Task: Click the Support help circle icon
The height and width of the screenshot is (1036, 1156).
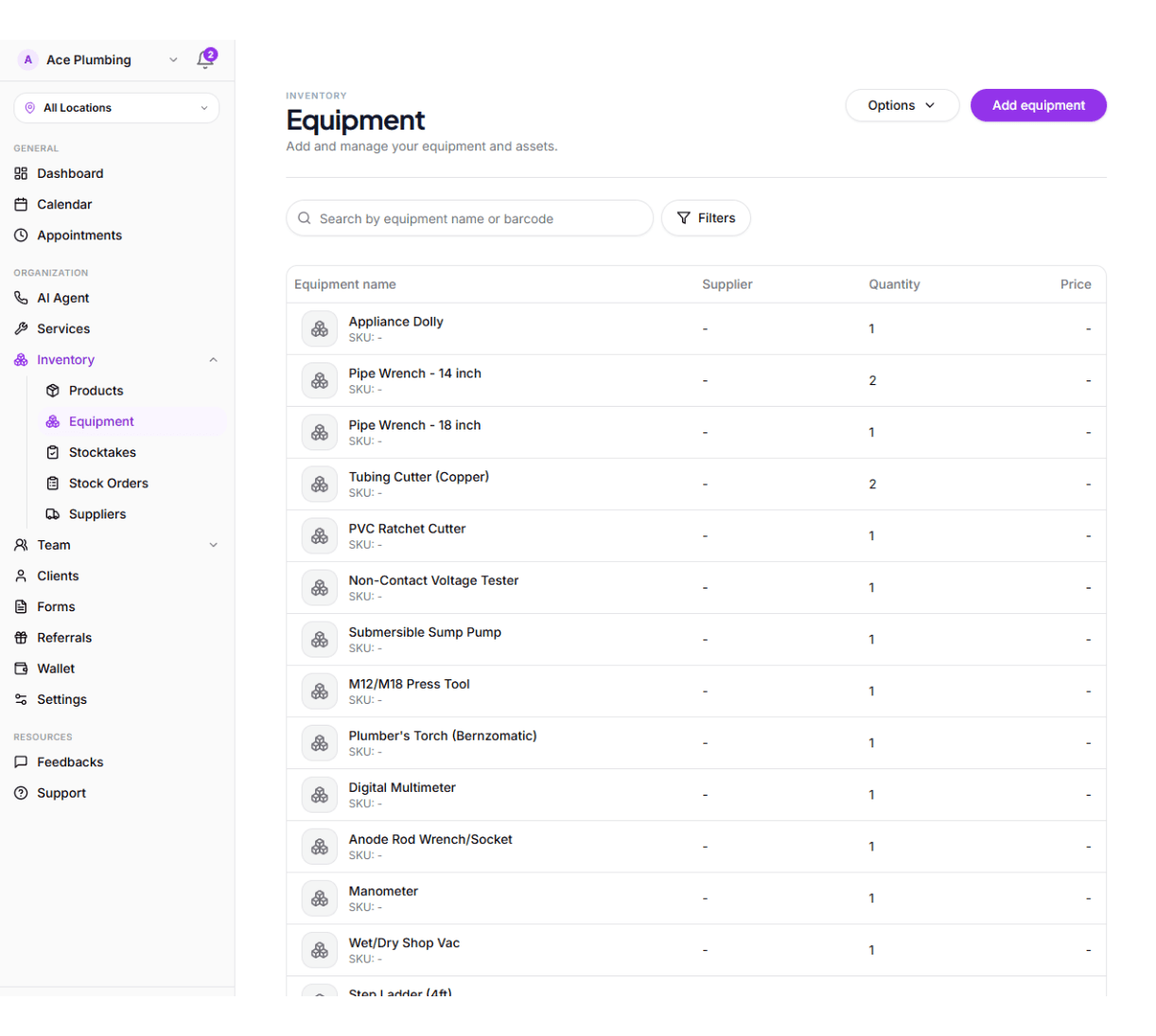Action: (x=21, y=794)
